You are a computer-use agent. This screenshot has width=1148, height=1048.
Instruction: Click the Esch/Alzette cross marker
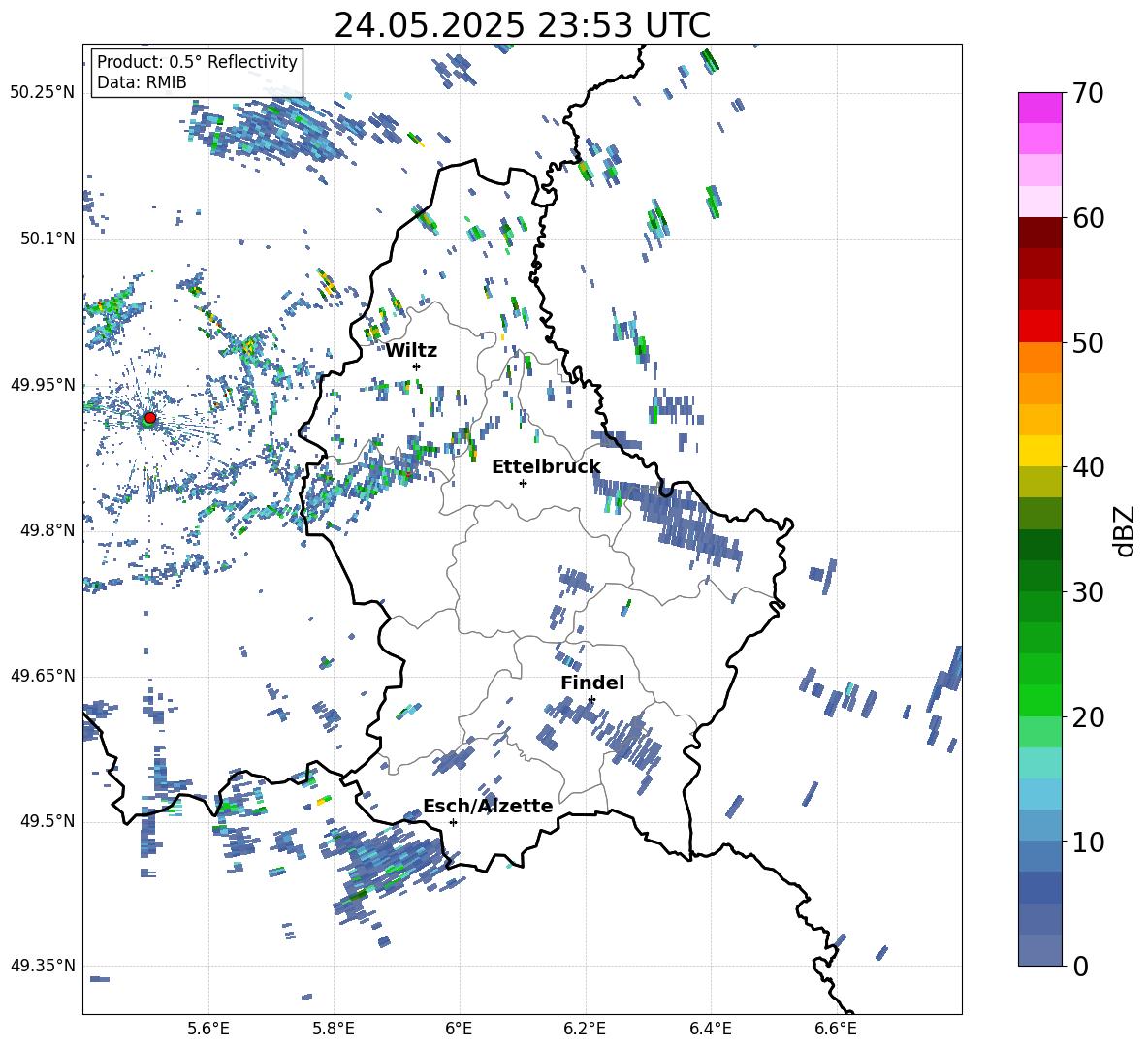[453, 822]
